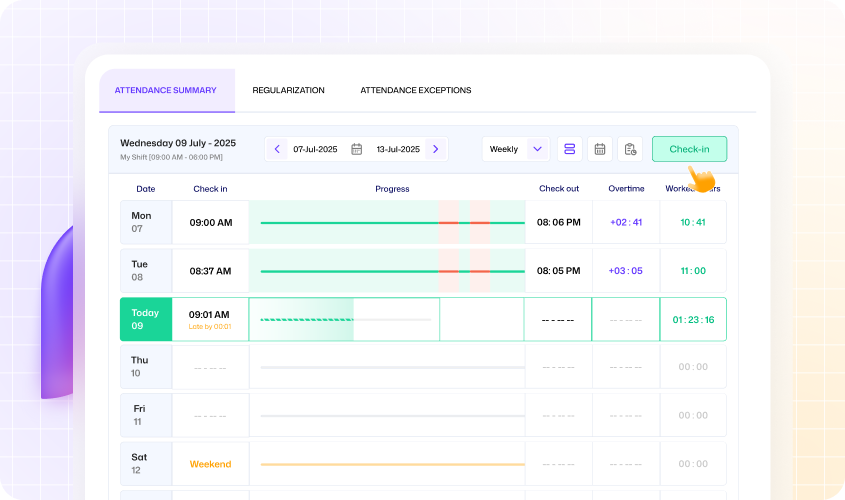This screenshot has height=500, width=845.
Task: Click the Check out column header
Action: [x=559, y=189]
